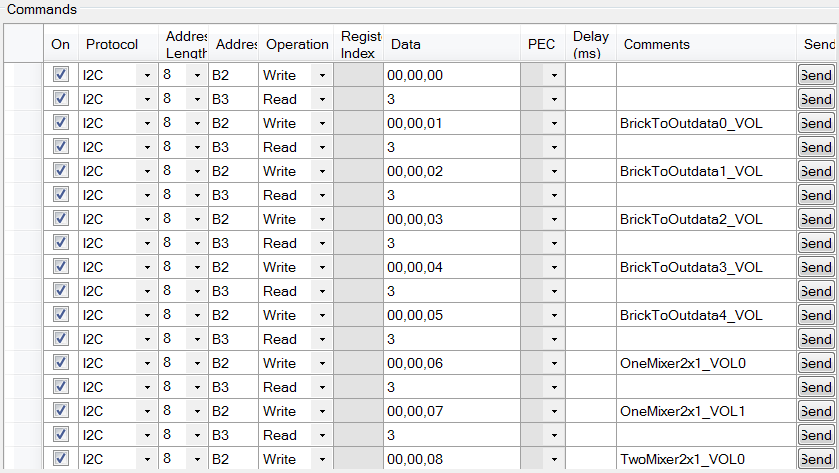Open PEC dropdown in the first row
This screenshot has height=473, width=839.
point(554,75)
